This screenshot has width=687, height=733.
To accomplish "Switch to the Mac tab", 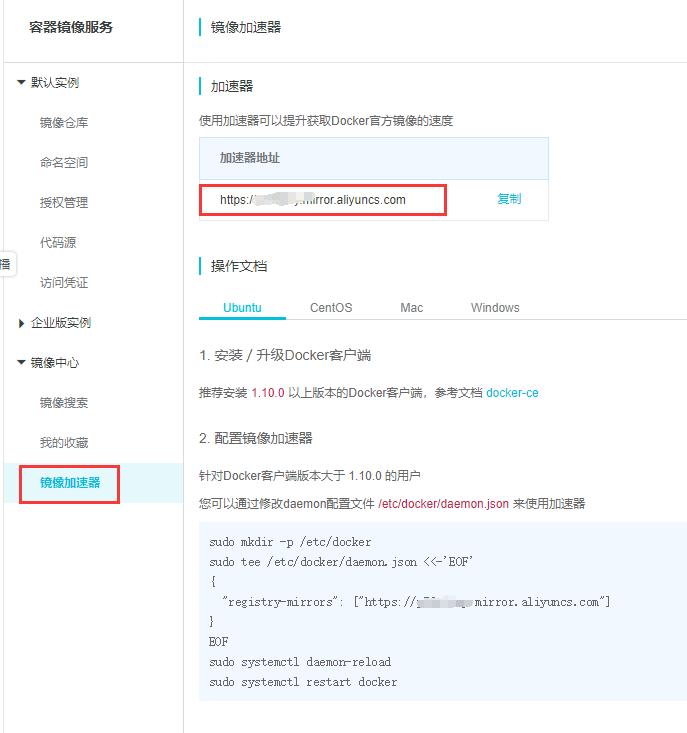I will 412,308.
